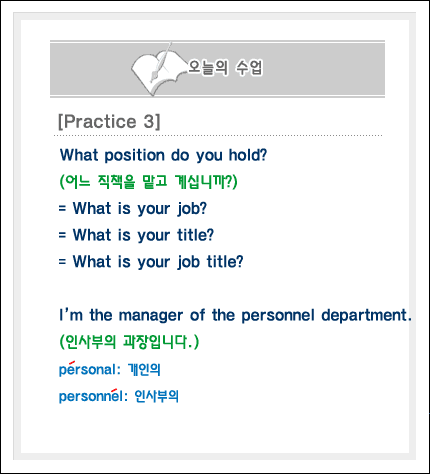
Task: Click 'I'm the manager of the personnel department'
Action: click(x=235, y=315)
